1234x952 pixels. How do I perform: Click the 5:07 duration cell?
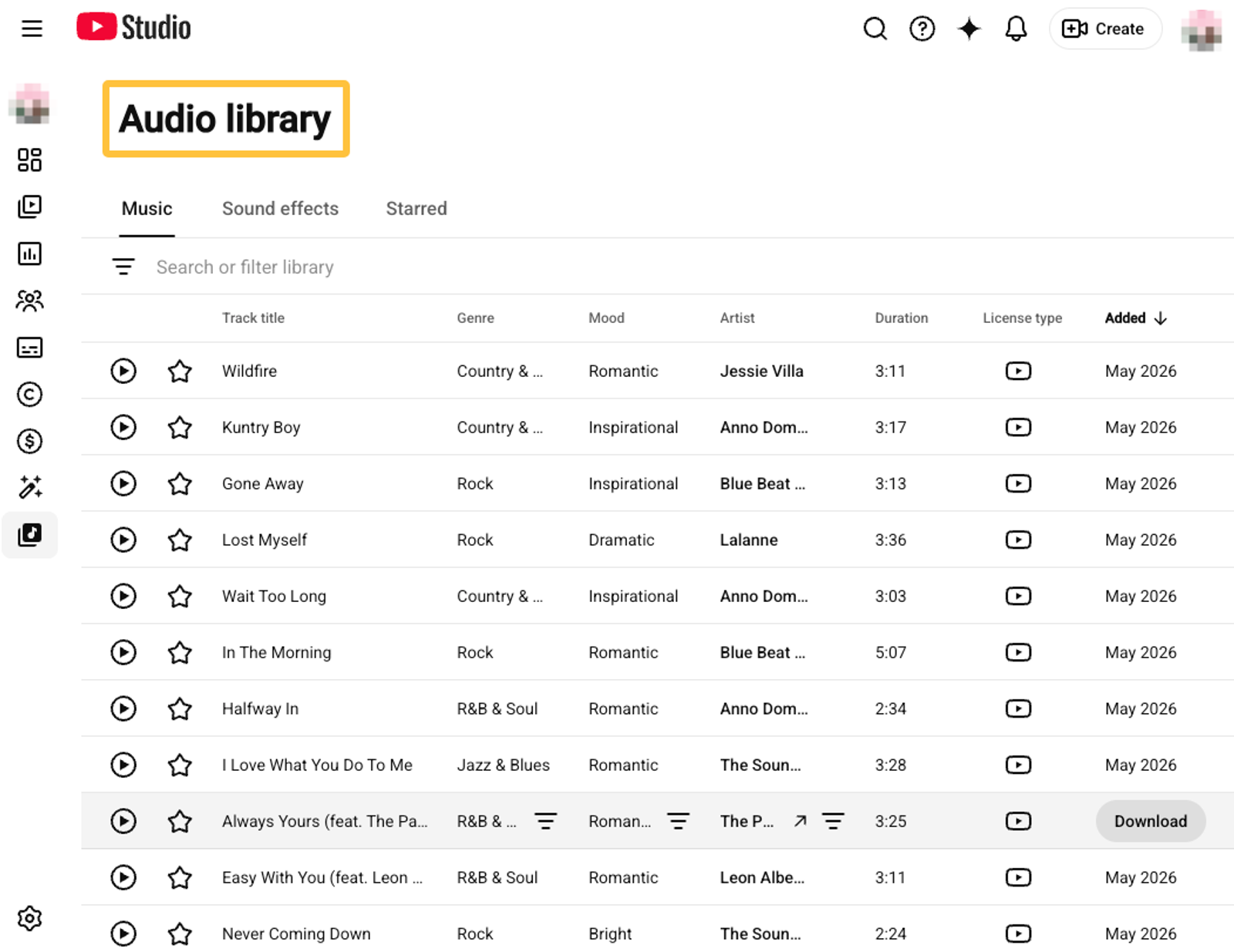point(890,652)
